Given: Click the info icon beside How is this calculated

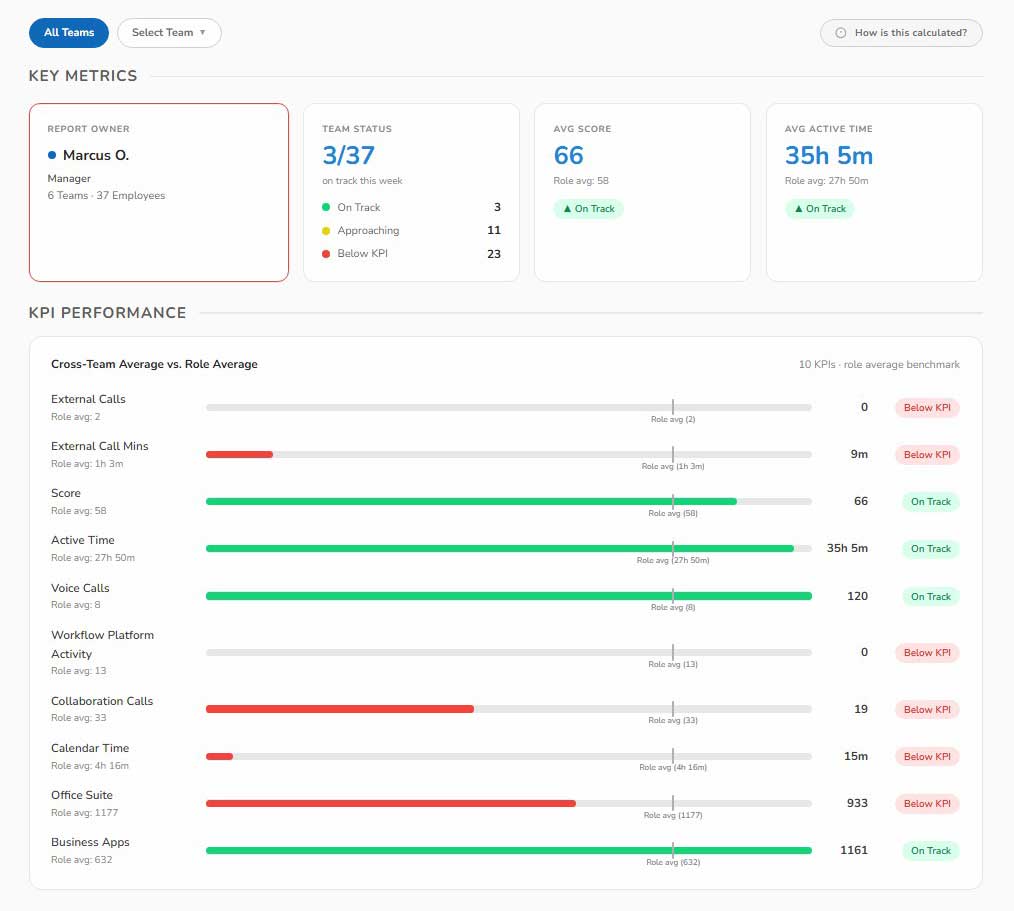Looking at the screenshot, I should click(x=840, y=32).
